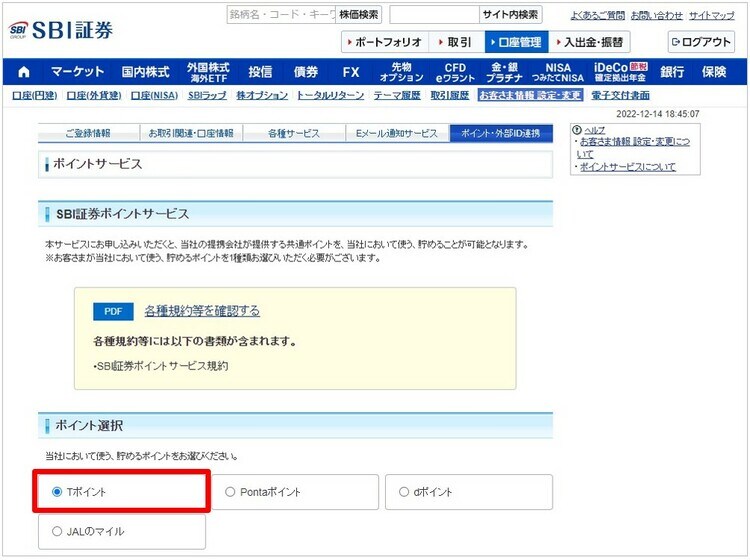This screenshot has width=750, height=560.
Task: Open CFD eワラント menu
Action: coord(455,72)
